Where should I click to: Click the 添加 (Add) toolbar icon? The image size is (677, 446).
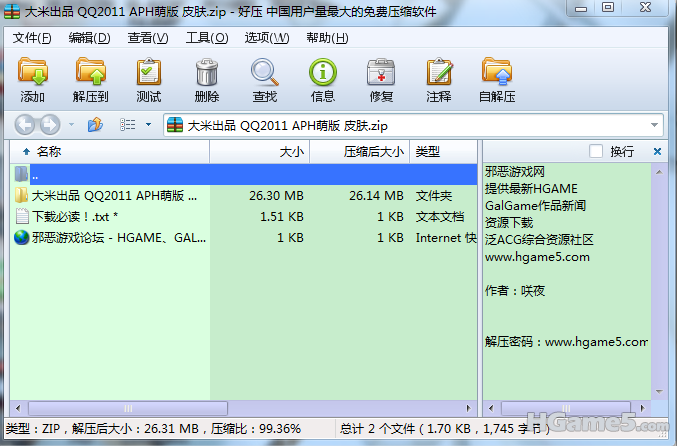coord(33,73)
